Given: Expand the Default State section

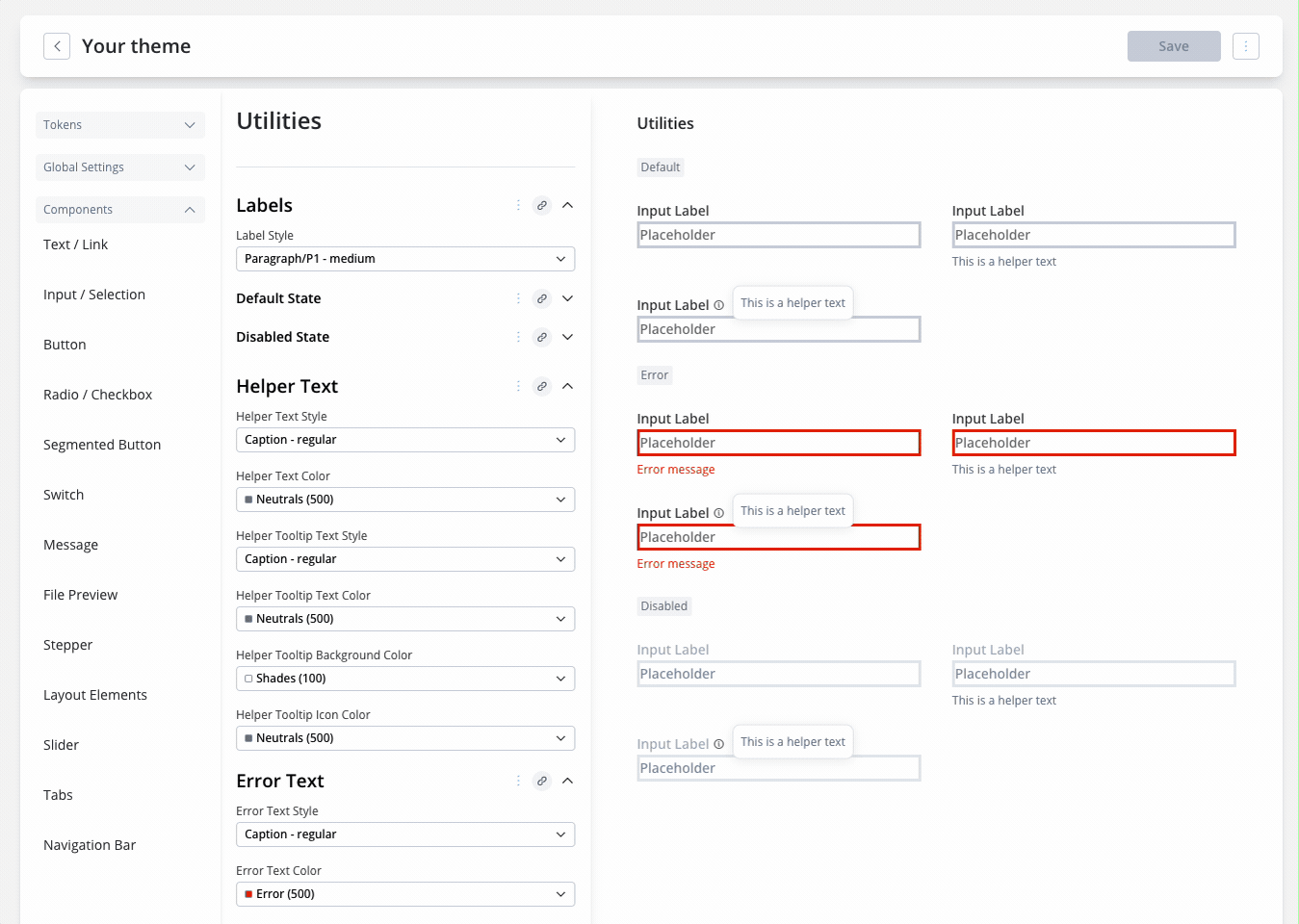Looking at the screenshot, I should 568,298.
